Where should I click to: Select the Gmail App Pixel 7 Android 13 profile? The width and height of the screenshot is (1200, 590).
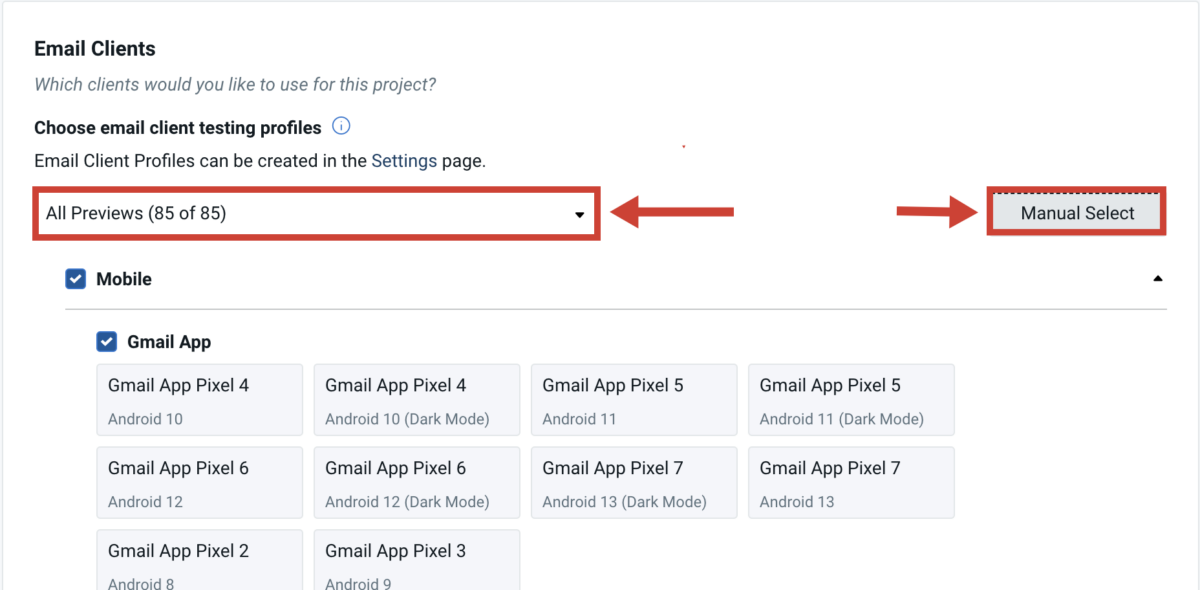(851, 482)
